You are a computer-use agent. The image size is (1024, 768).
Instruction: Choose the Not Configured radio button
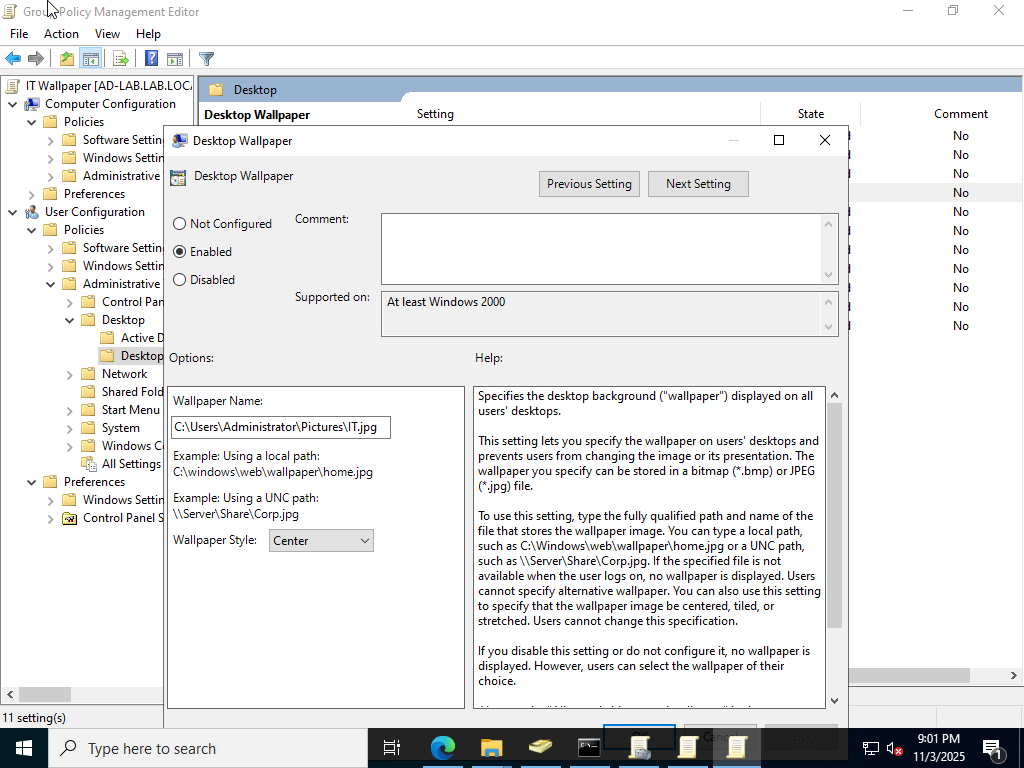coord(181,223)
